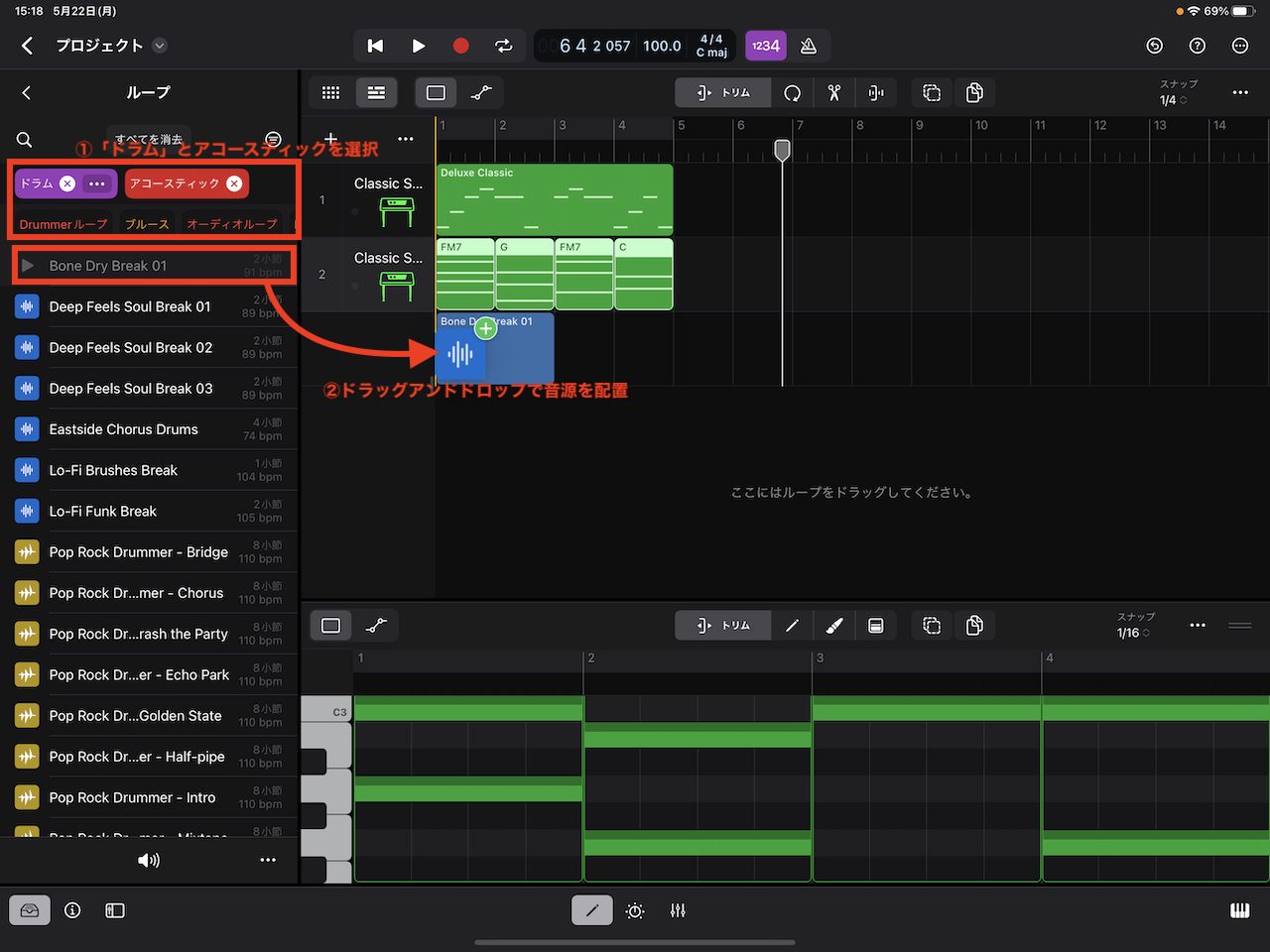Select the split-at-playhead tool icon
The image size is (1270, 952).
(876, 92)
